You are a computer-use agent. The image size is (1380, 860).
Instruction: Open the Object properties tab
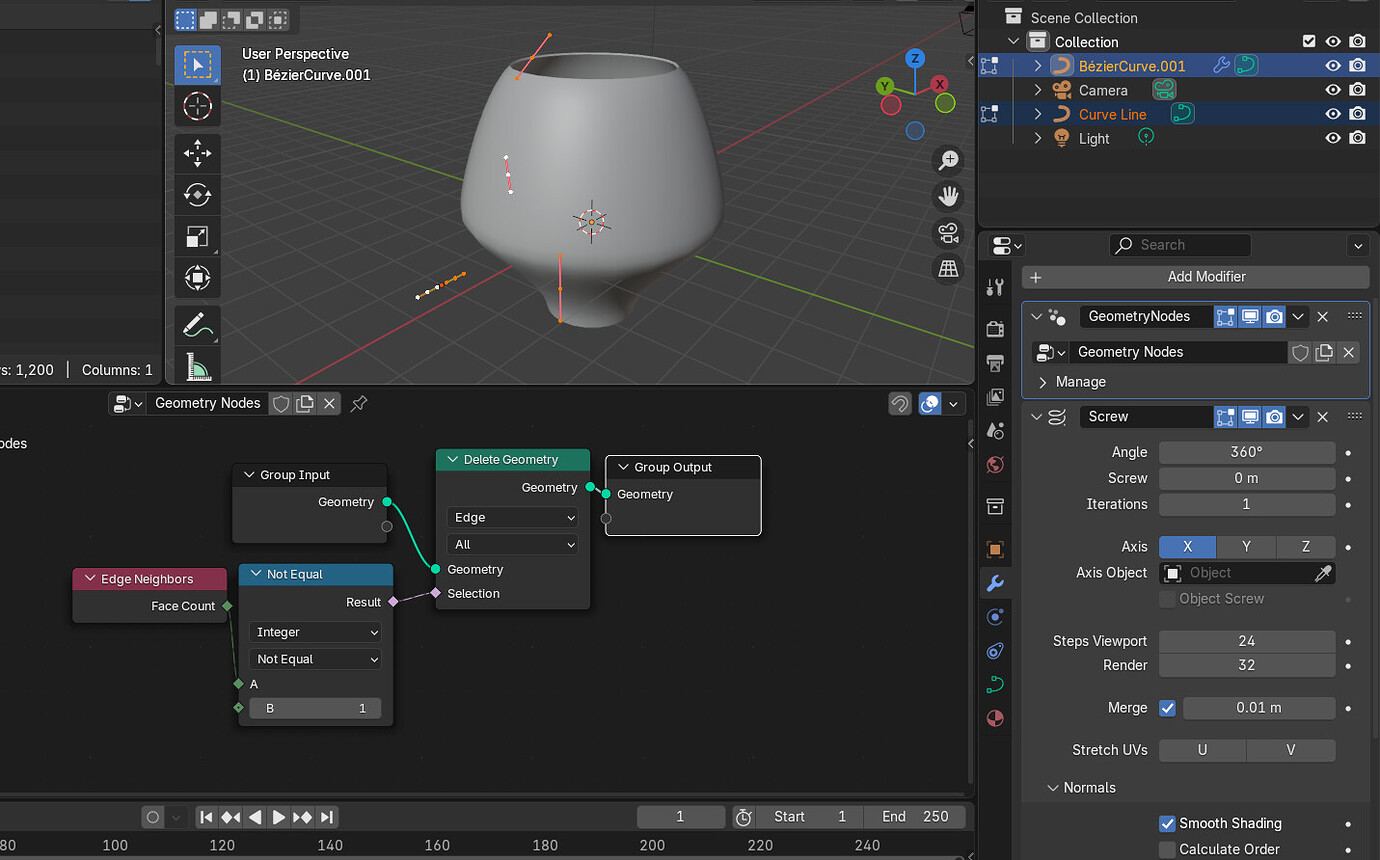point(994,549)
